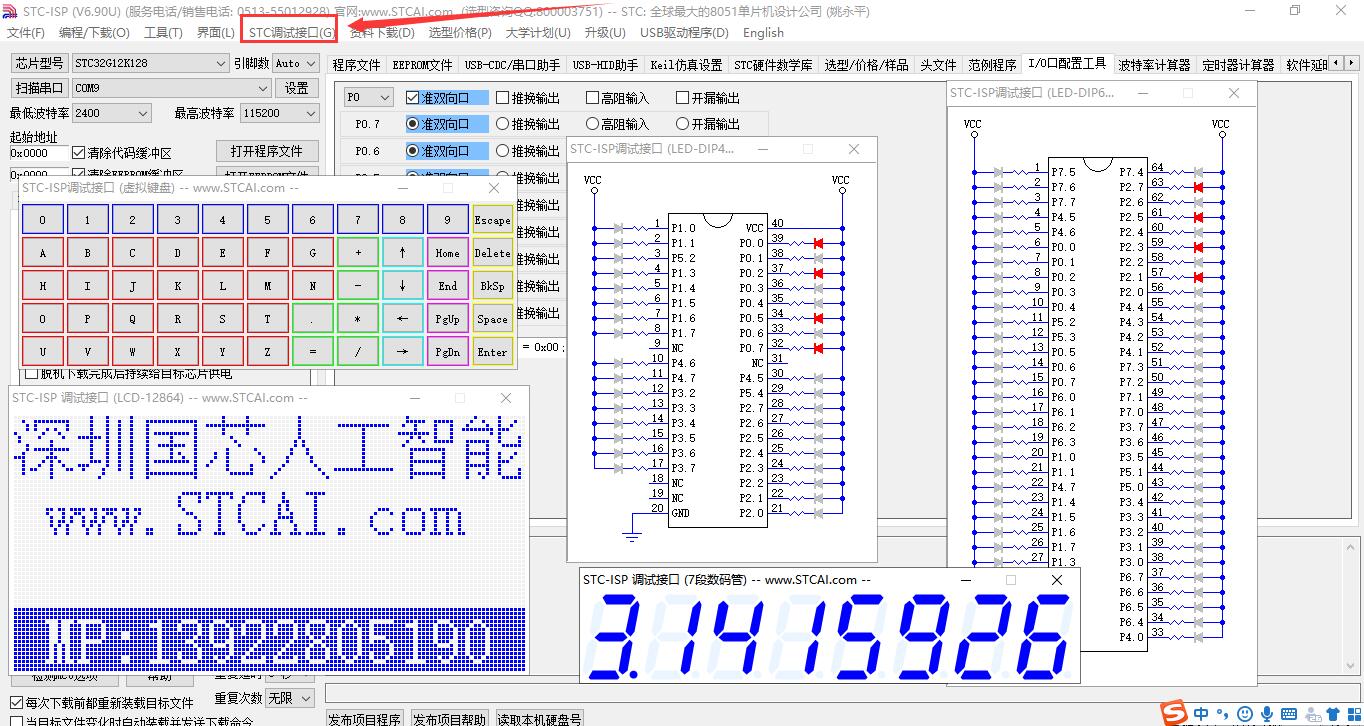1364x726 pixels.
Task: Click the BkSp key on virtual keyboard
Action: click(492, 286)
